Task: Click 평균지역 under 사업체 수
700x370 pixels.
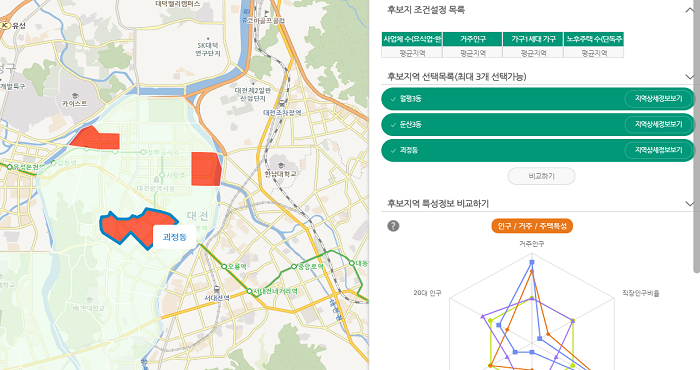Action: (412, 52)
